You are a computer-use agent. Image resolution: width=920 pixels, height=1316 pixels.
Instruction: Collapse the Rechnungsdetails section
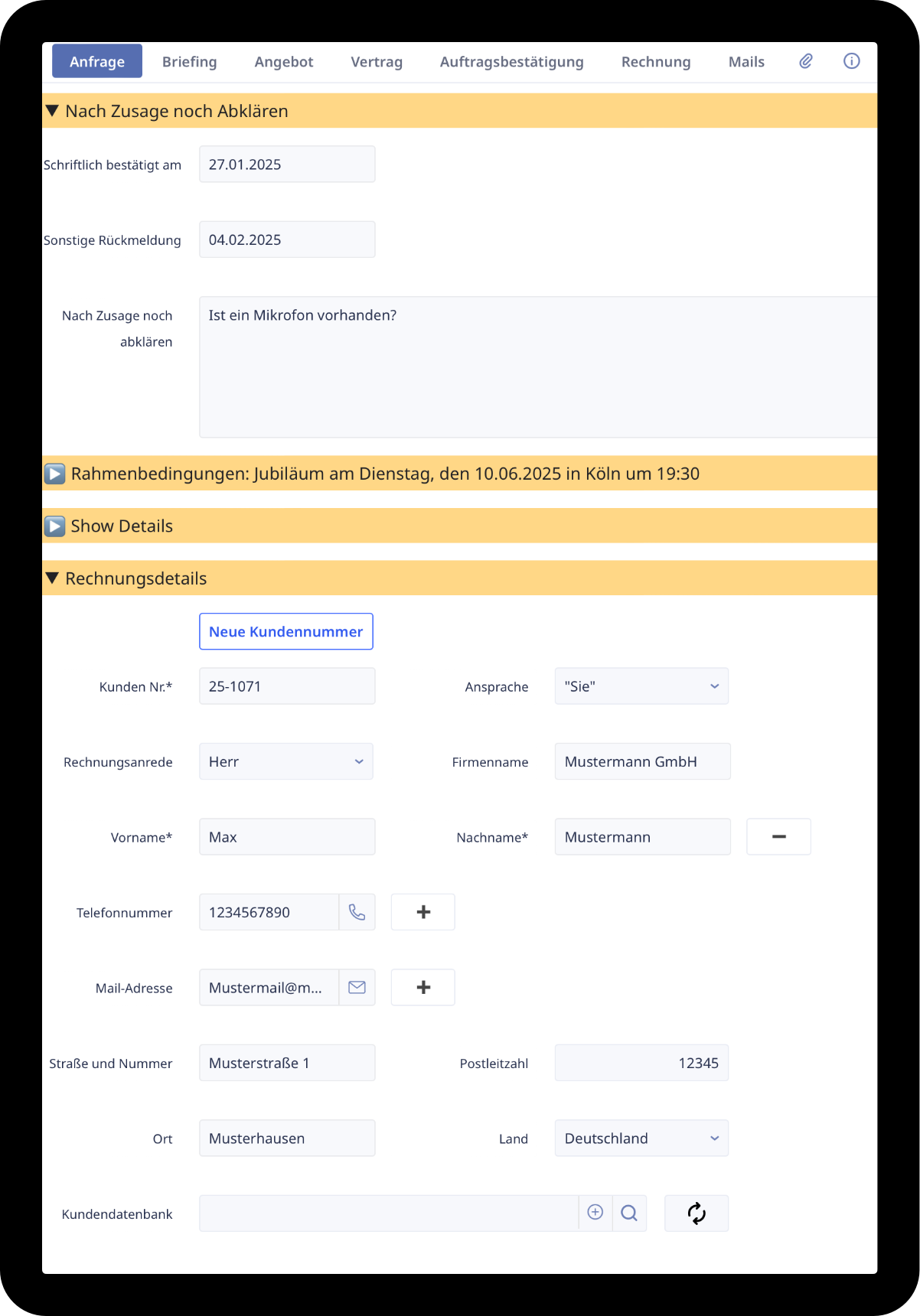[53, 578]
